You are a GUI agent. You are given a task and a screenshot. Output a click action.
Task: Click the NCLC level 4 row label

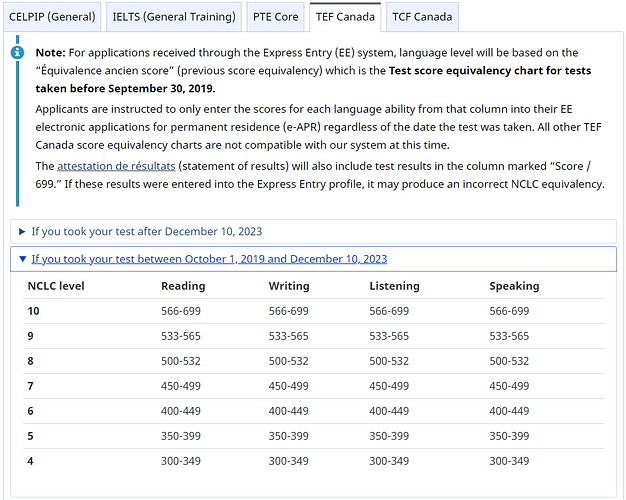[31, 461]
